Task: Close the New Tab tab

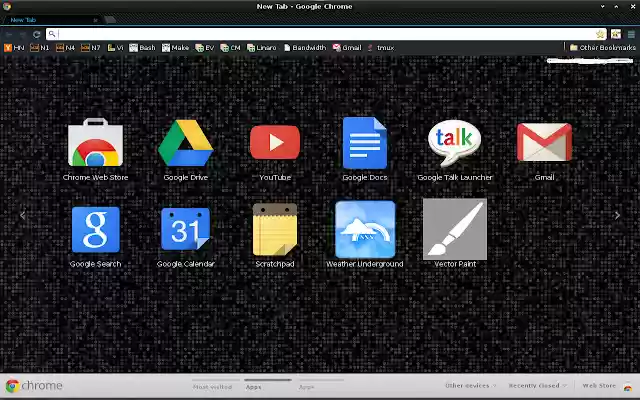Action: 96,20
